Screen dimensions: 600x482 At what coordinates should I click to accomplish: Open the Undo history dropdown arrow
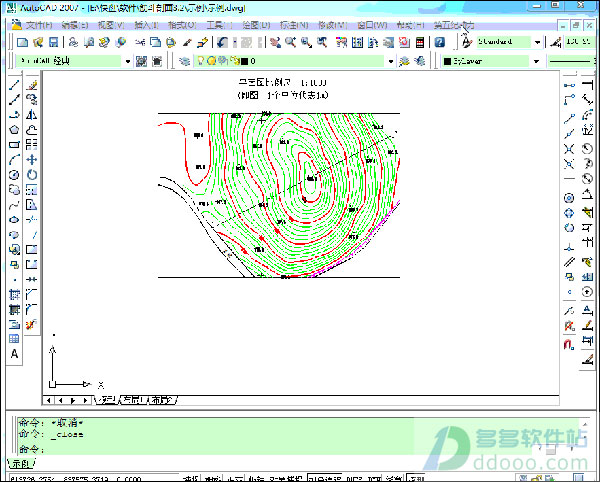pos(235,42)
